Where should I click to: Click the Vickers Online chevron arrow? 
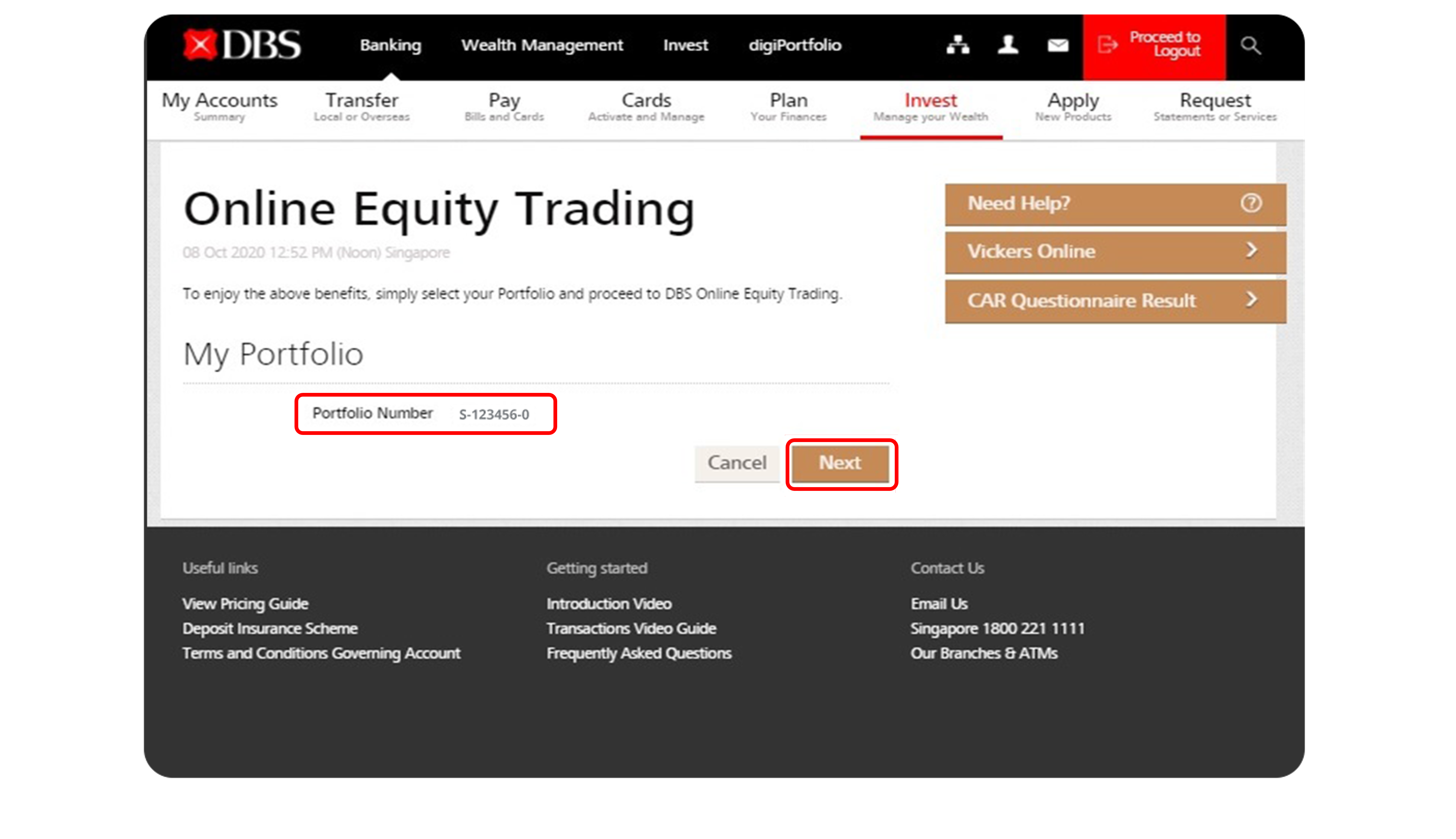1251,250
